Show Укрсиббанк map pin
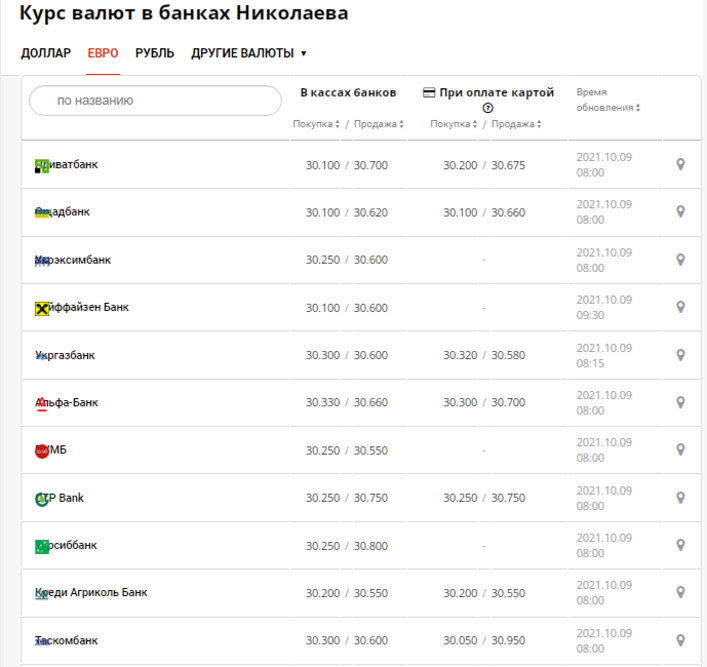This screenshot has height=667, width=707. pyautogui.click(x=680, y=545)
